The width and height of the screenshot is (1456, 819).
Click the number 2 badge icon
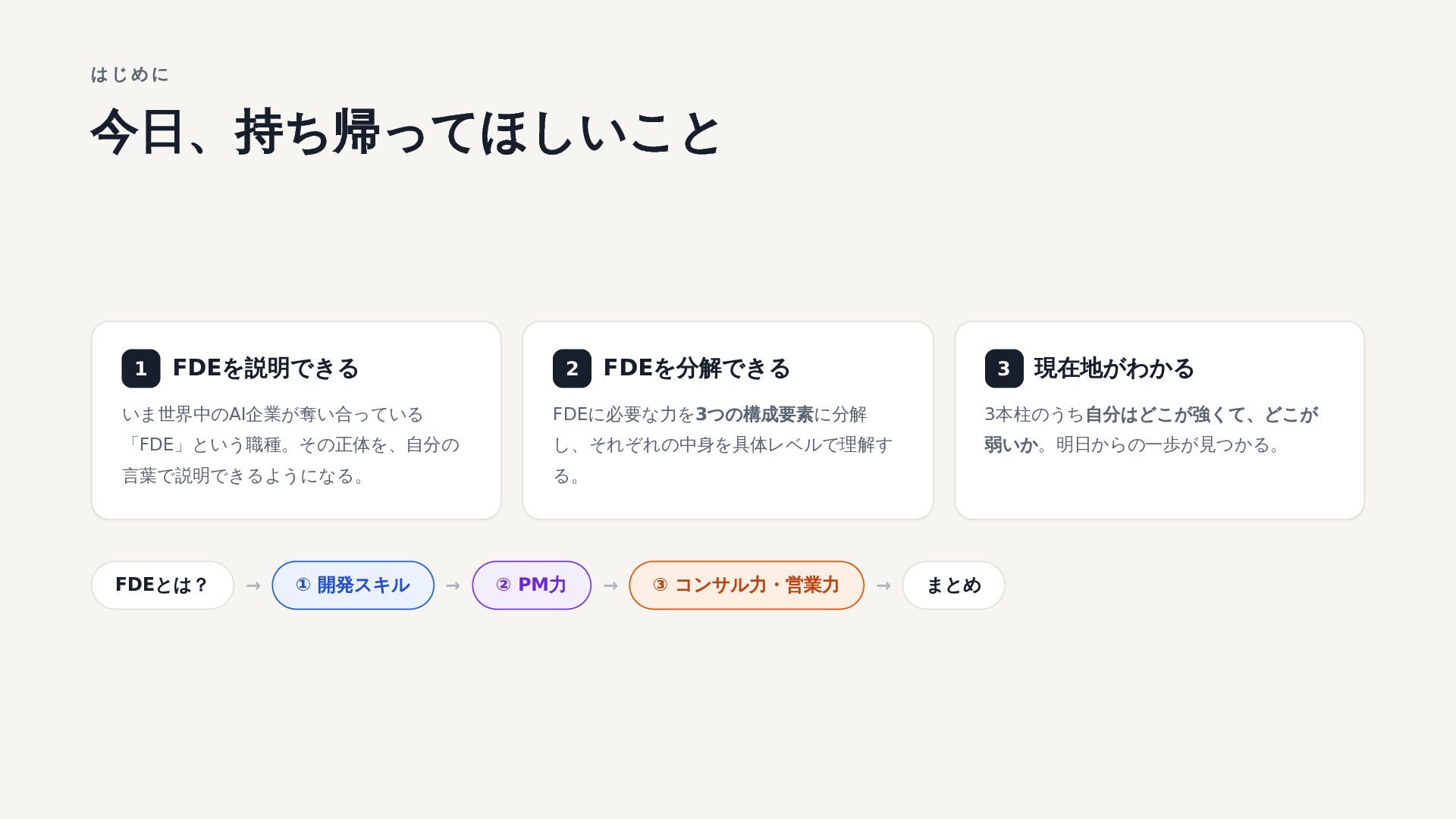[572, 369]
